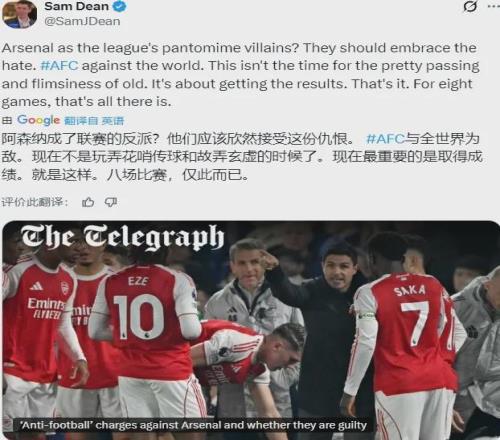The height and width of the screenshot is (440, 500).
Task: Open the three-dot more options menu
Action: 493,7
